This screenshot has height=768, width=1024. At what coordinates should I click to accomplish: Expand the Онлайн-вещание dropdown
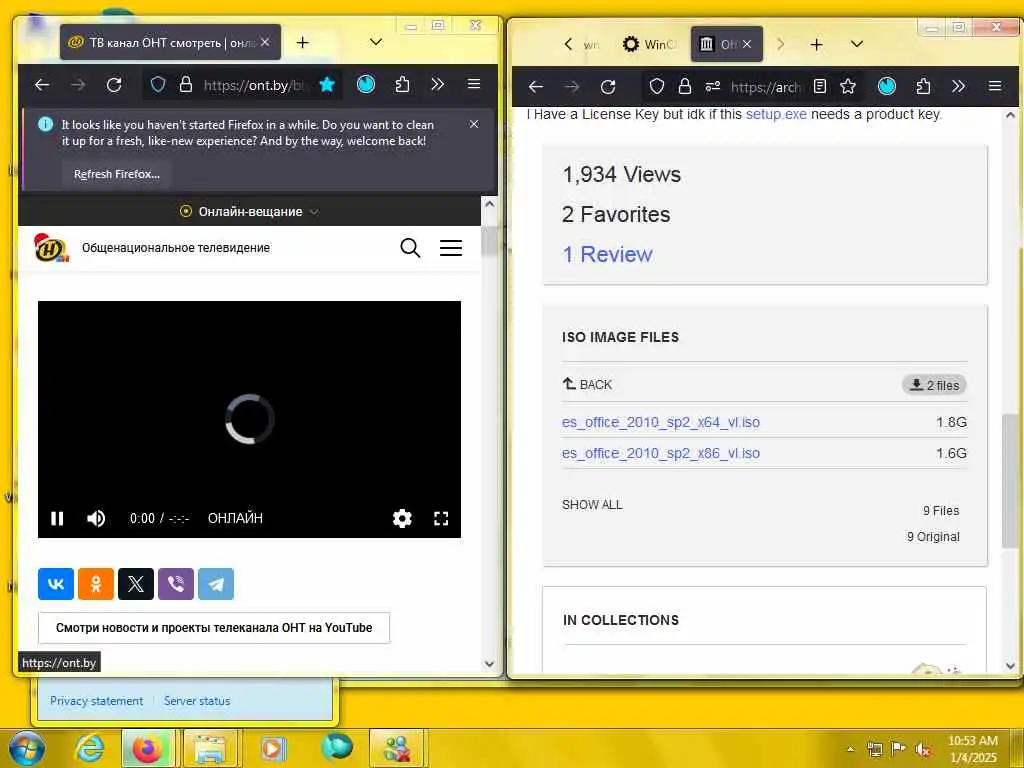[250, 212]
